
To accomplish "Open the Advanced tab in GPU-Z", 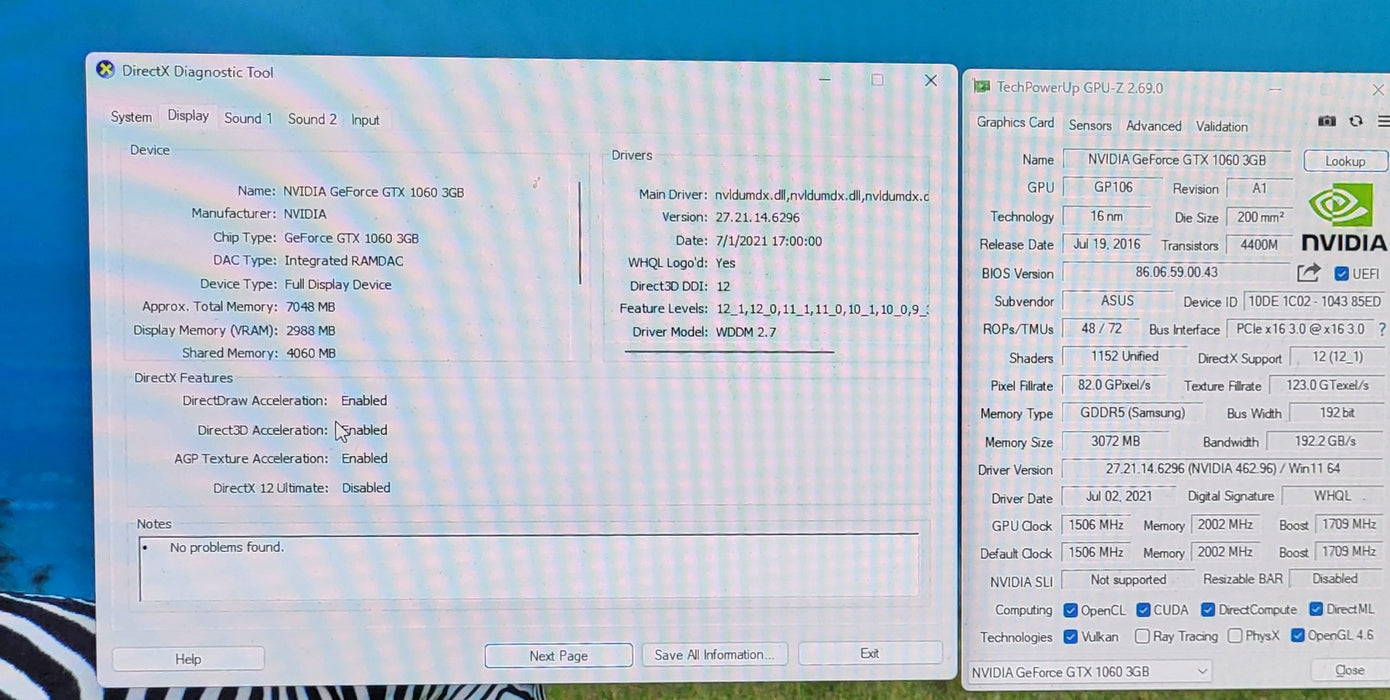I will (1153, 126).
